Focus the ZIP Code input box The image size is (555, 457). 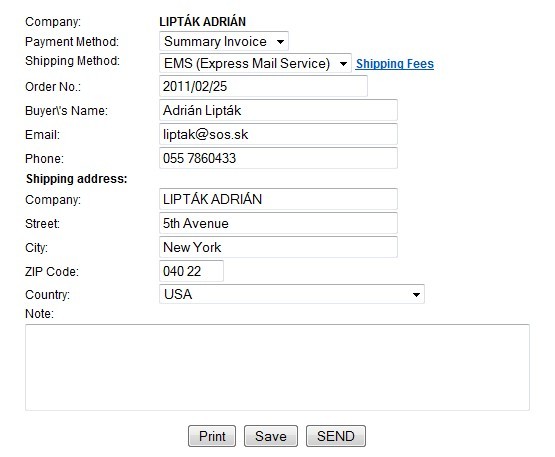click(191, 271)
